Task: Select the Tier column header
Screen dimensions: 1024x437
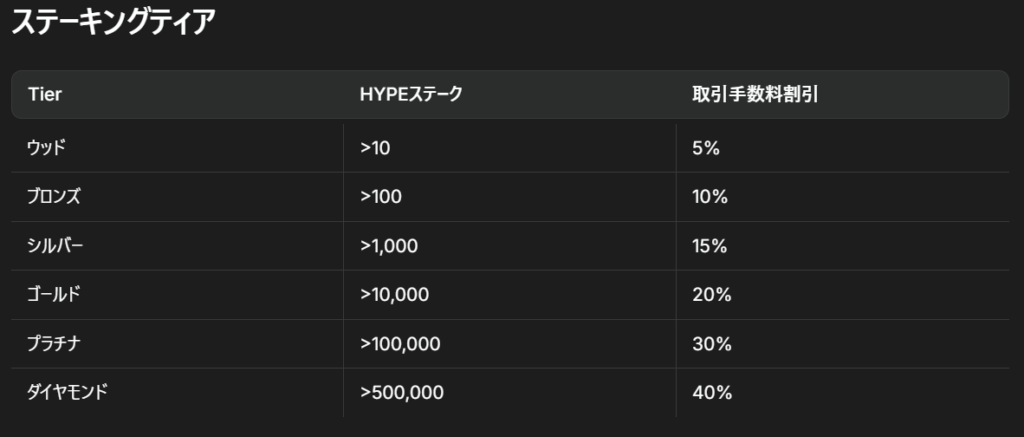Action: (x=45, y=95)
